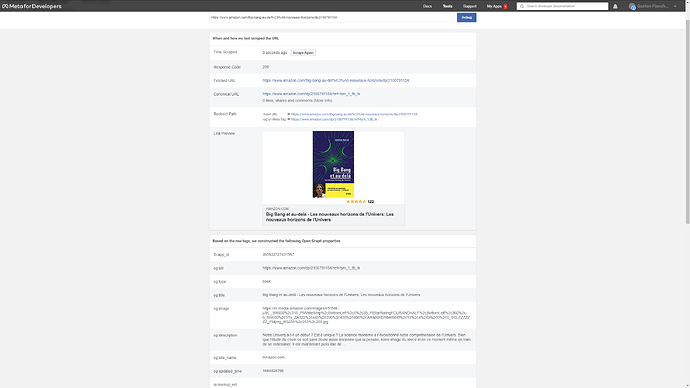Click the Scrape Again button
This screenshot has height=388, width=690.
coord(303,53)
